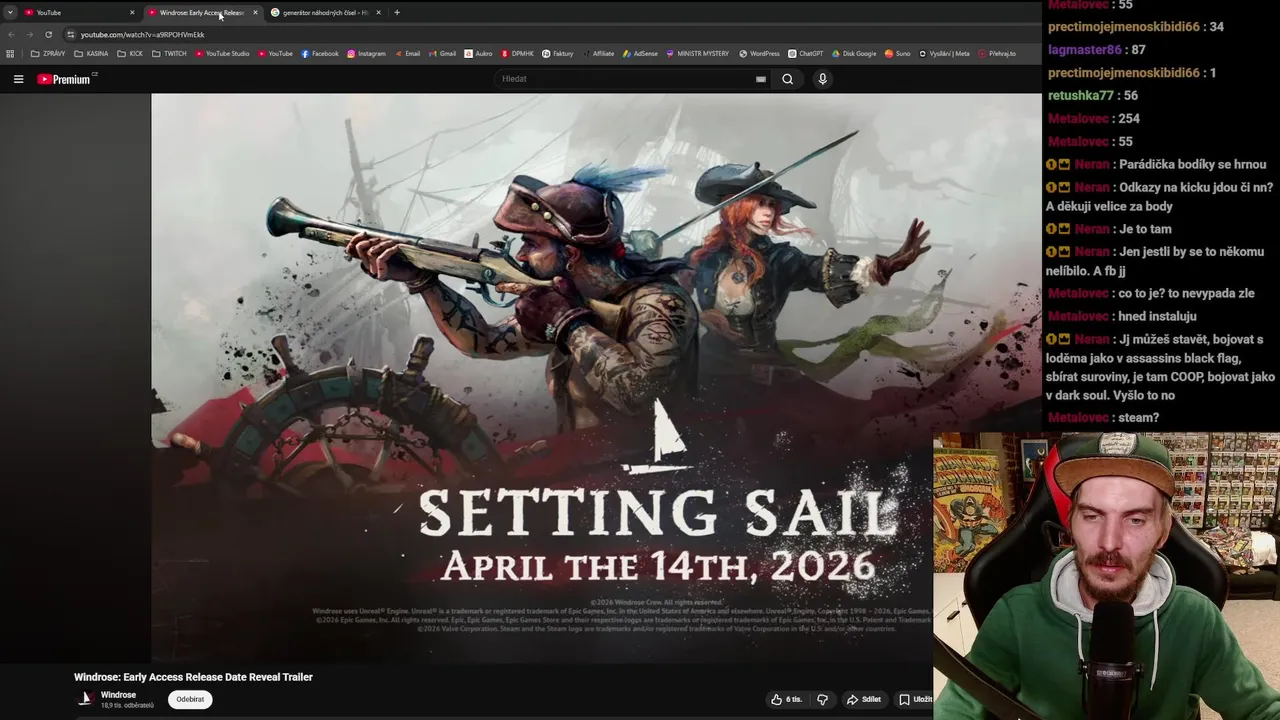
Task: Open the Windrose channel name link
Action: click(118, 694)
